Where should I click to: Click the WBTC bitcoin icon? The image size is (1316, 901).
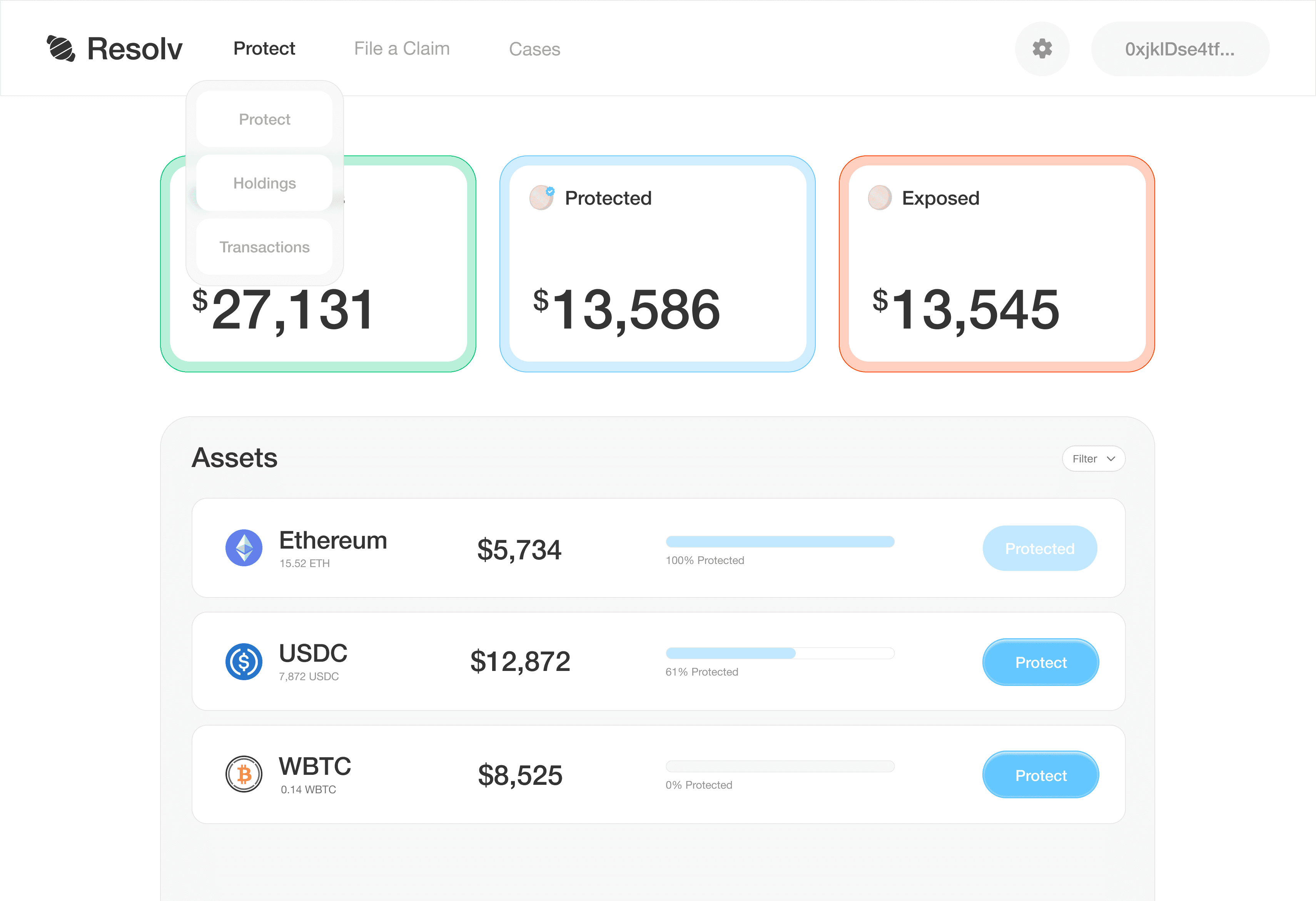click(244, 774)
